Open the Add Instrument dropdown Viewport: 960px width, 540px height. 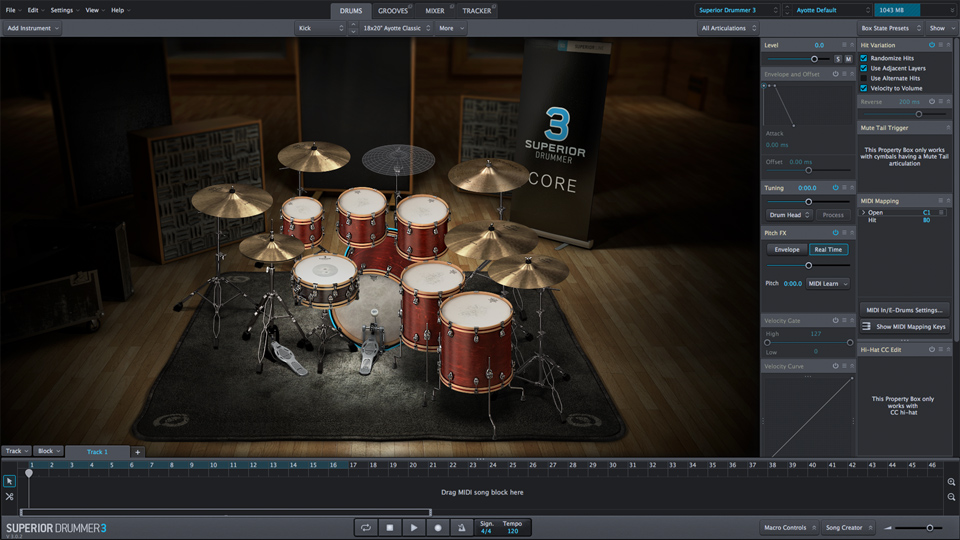tap(32, 28)
